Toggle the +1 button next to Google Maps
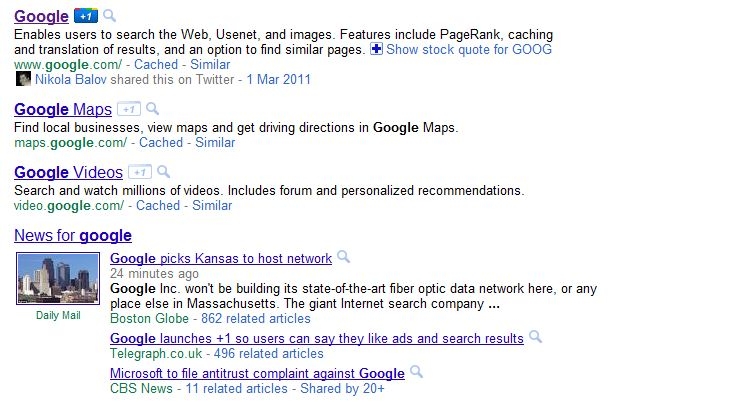 point(128,109)
